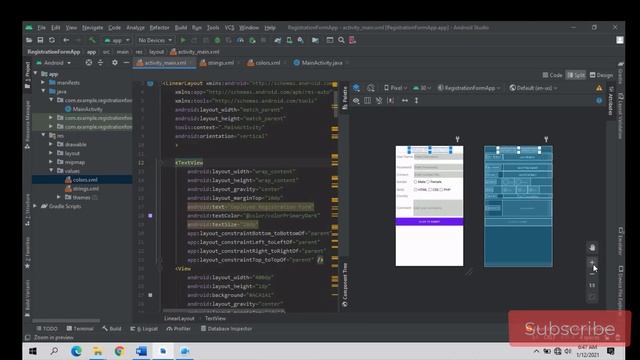Click the Back navigation arrow

pyautogui.click(x=66, y=40)
